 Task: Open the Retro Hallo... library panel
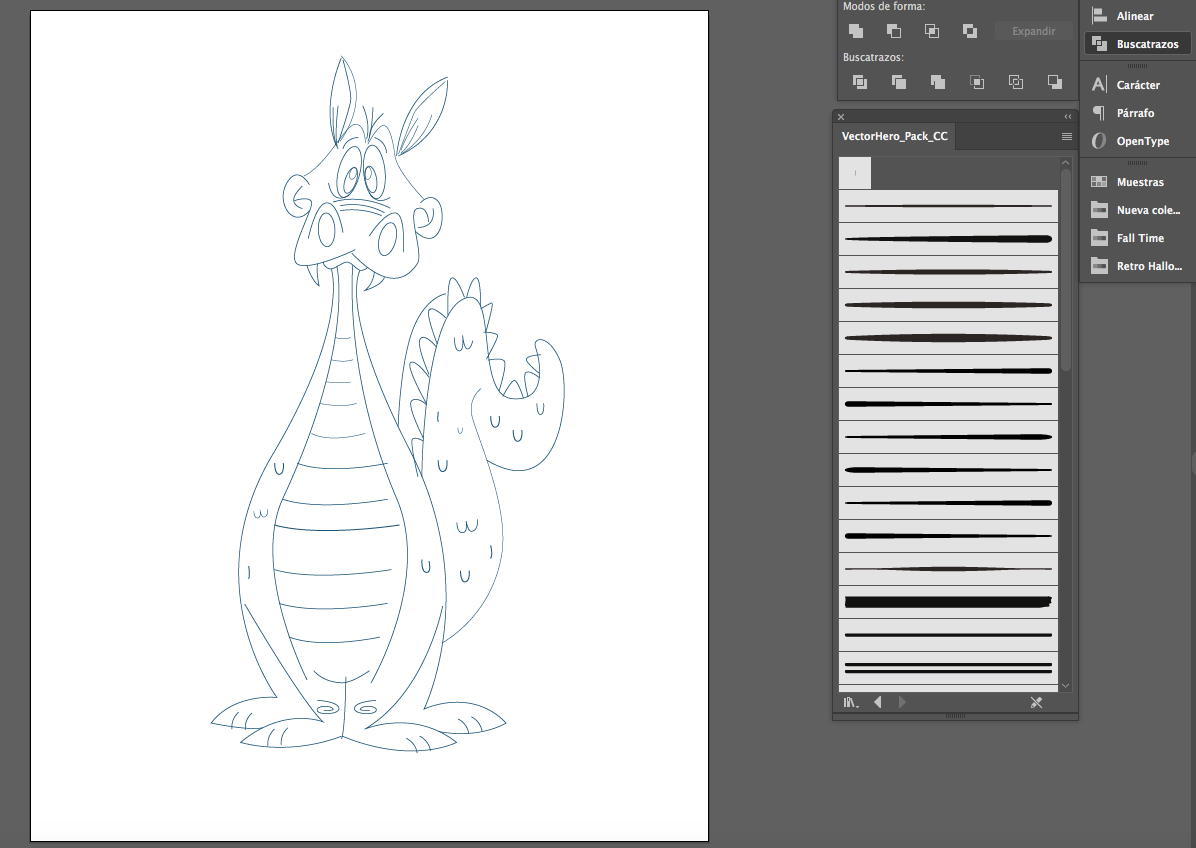click(1137, 266)
